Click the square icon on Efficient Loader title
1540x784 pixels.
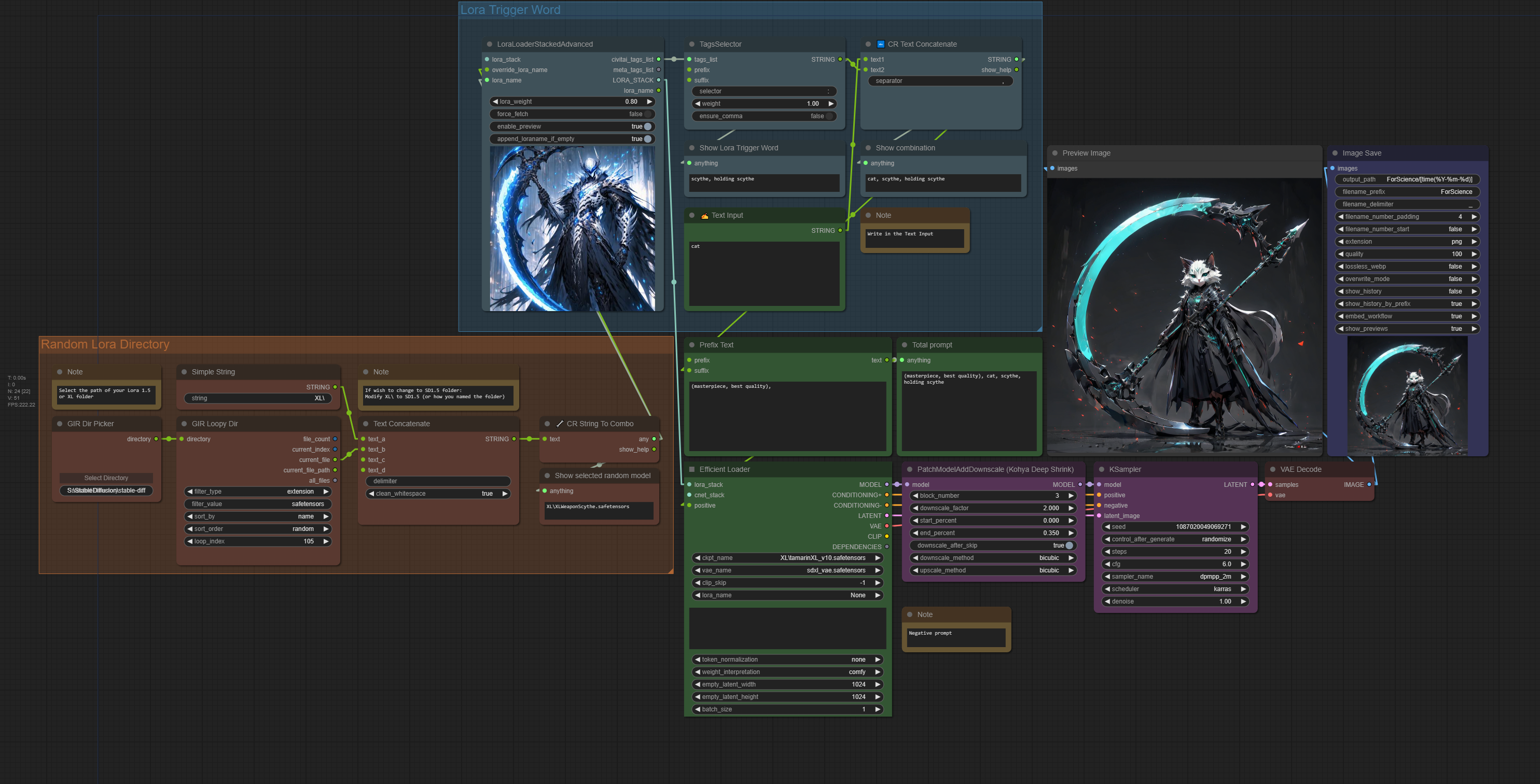click(692, 470)
